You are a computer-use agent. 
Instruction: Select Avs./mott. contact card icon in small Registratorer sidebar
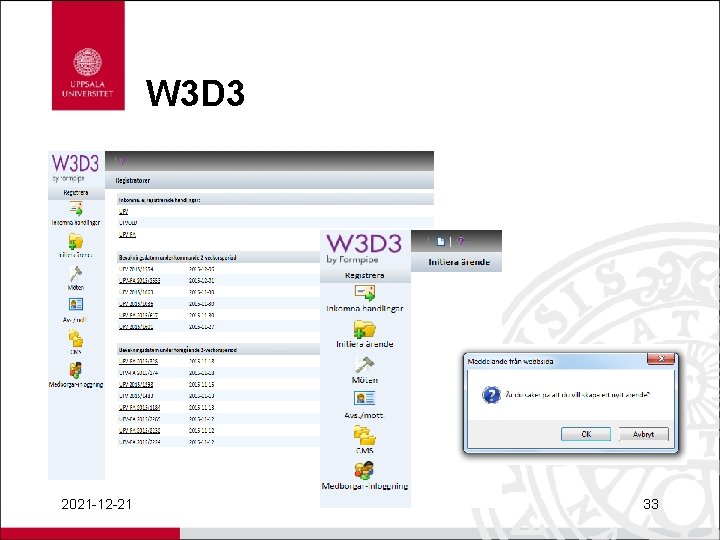(76, 304)
